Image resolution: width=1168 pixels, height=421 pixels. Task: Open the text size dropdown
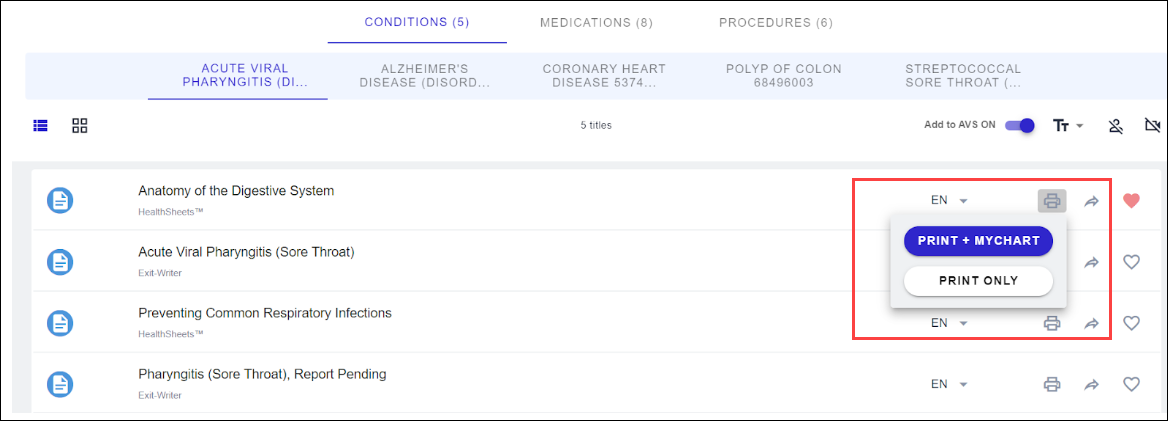click(1068, 126)
